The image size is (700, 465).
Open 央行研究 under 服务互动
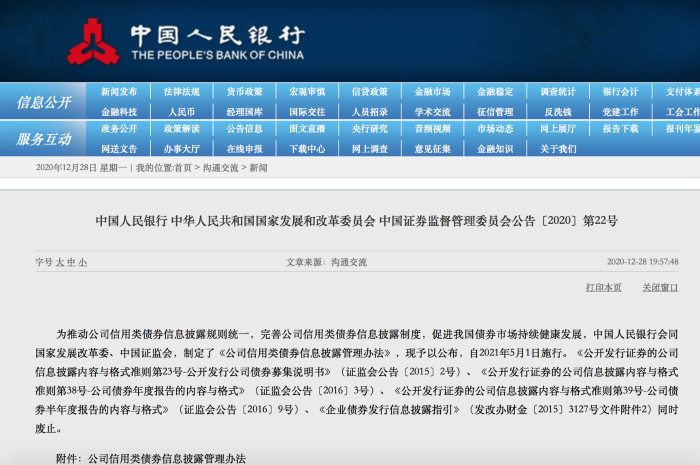tap(370, 129)
